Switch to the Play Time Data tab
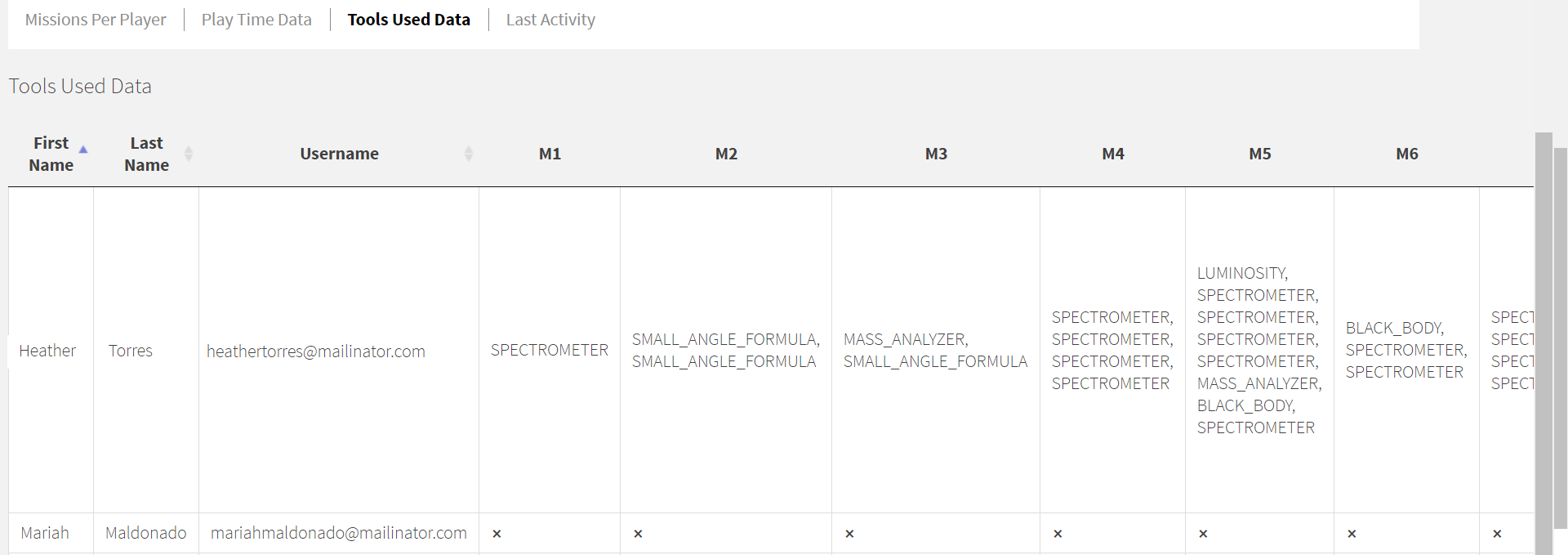 click(256, 20)
